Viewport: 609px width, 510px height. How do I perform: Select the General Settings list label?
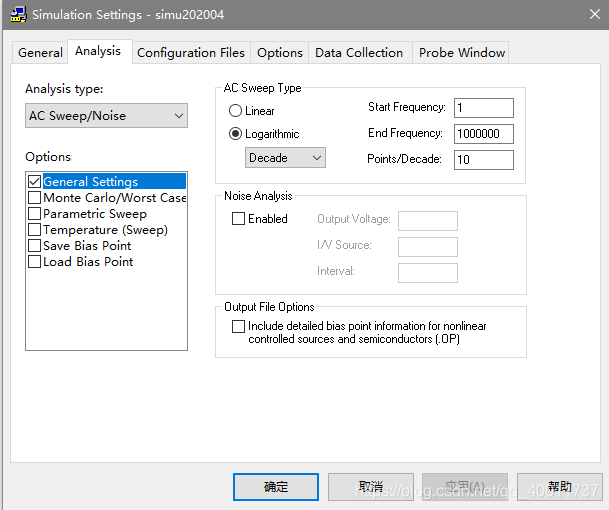pos(90,181)
